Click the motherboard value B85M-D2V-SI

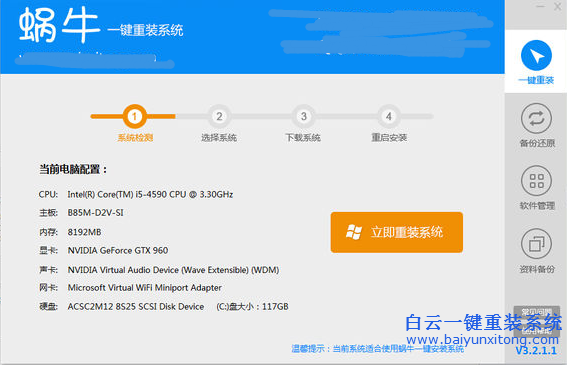pos(95,213)
